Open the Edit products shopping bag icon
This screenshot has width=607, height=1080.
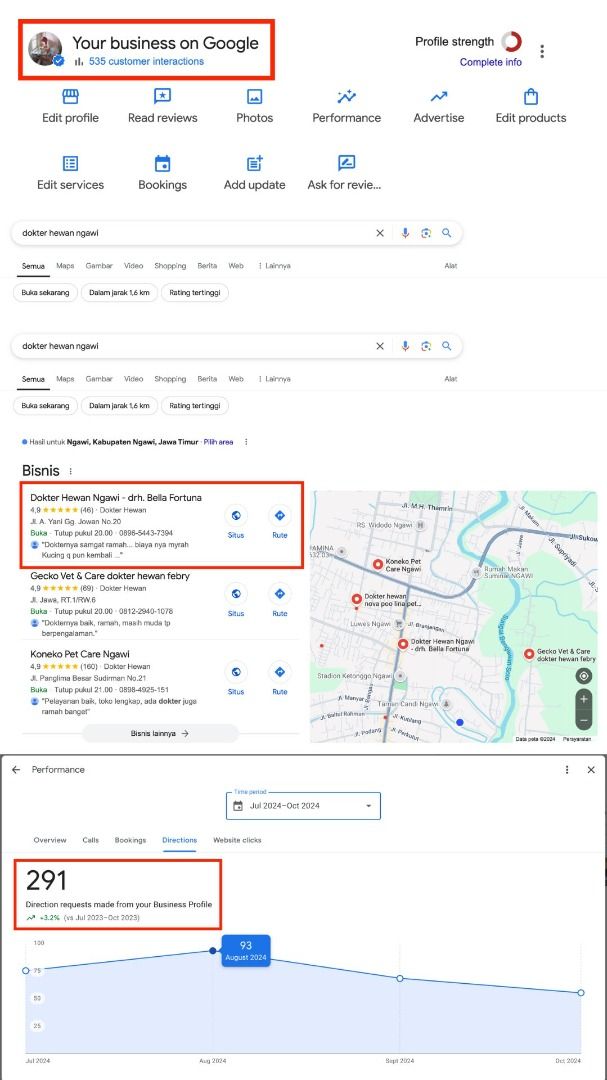[x=531, y=97]
